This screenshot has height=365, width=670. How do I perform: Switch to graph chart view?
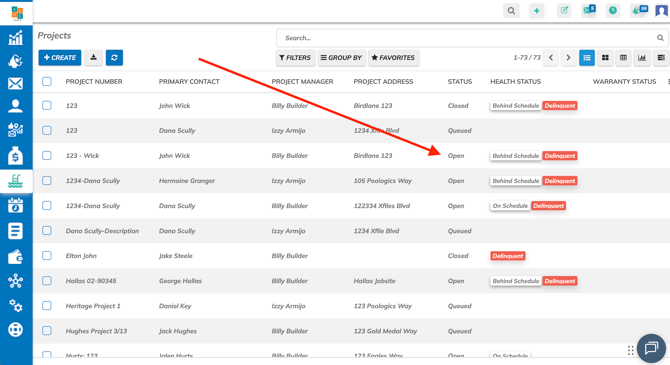tap(642, 58)
